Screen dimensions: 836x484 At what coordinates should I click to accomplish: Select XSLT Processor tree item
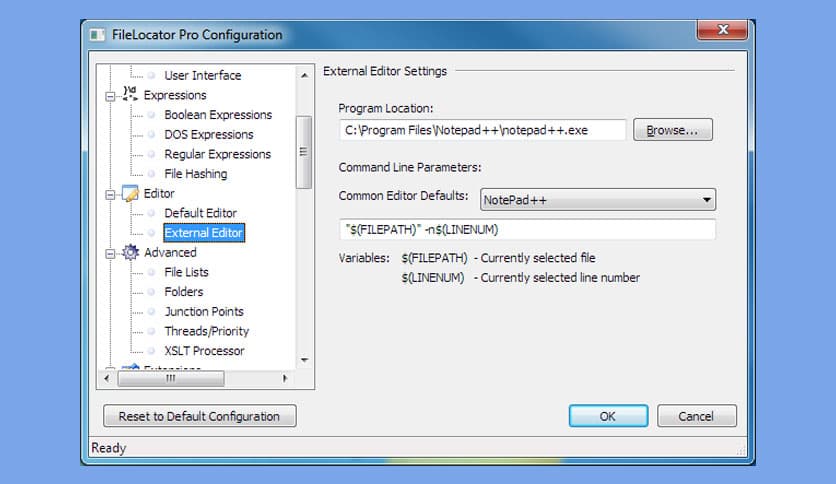click(x=204, y=351)
